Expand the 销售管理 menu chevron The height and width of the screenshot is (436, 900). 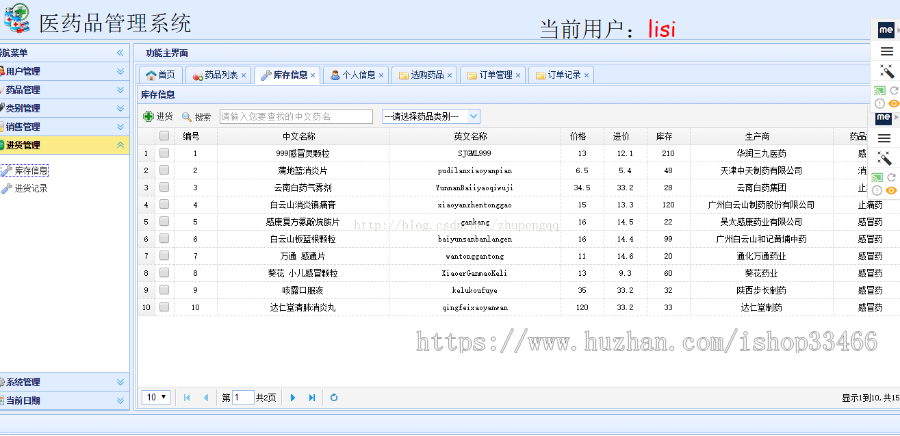point(120,127)
